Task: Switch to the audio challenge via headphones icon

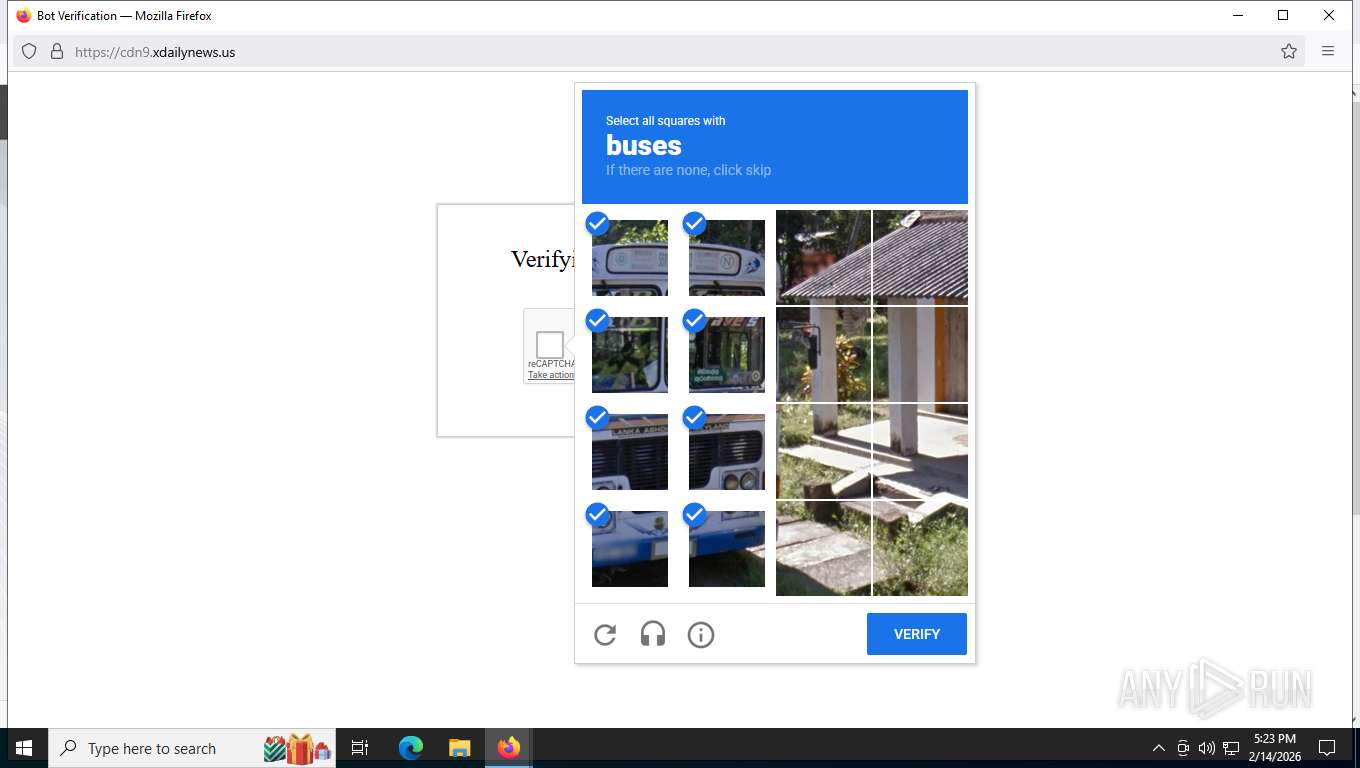Action: pos(653,635)
